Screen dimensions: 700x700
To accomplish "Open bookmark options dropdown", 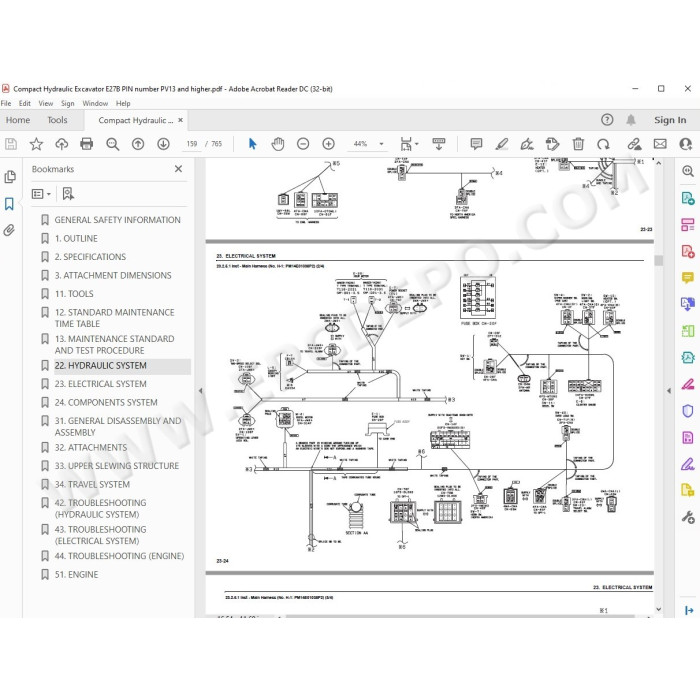I will tap(41, 194).
